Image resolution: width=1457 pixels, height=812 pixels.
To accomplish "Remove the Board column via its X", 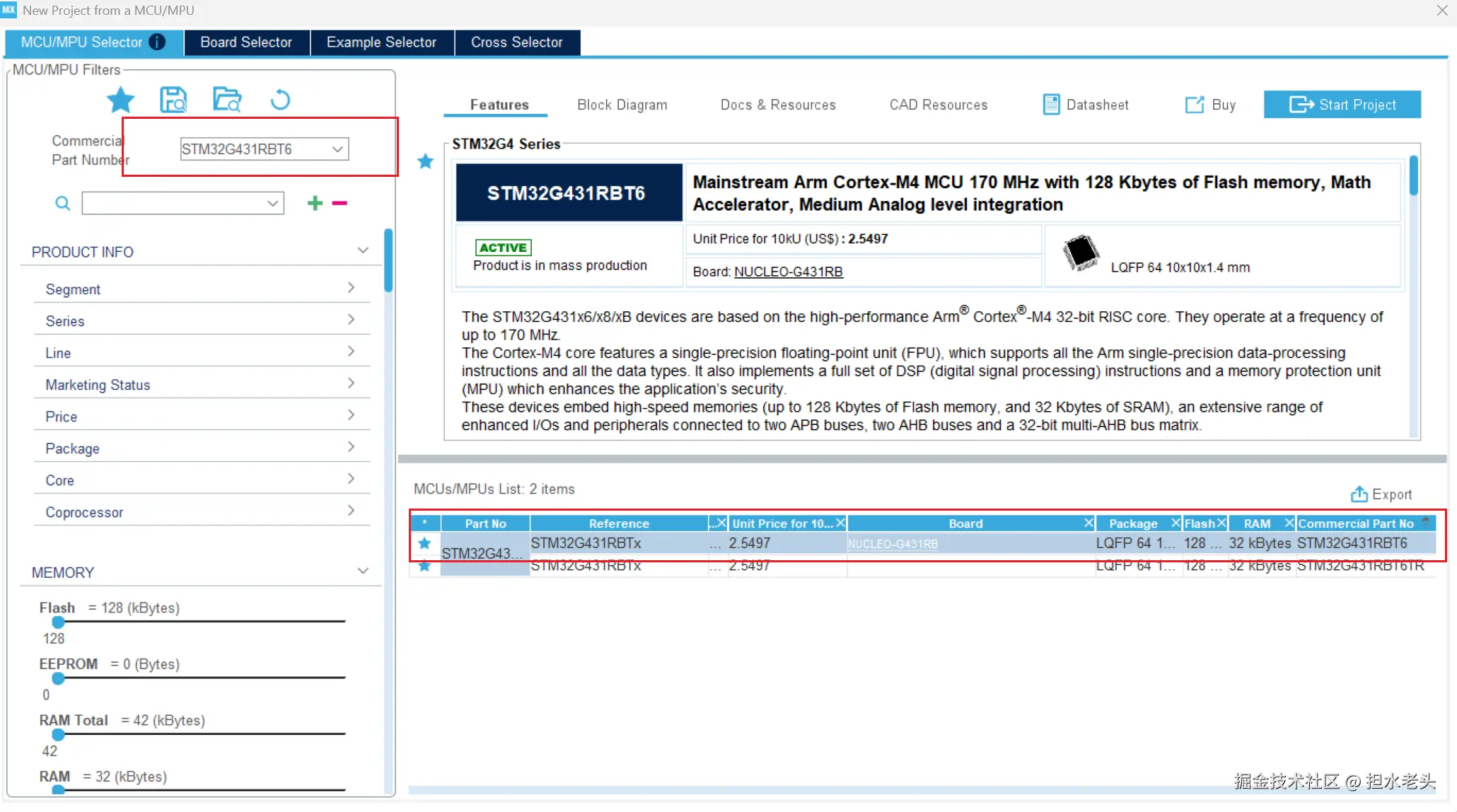I will [x=1089, y=523].
